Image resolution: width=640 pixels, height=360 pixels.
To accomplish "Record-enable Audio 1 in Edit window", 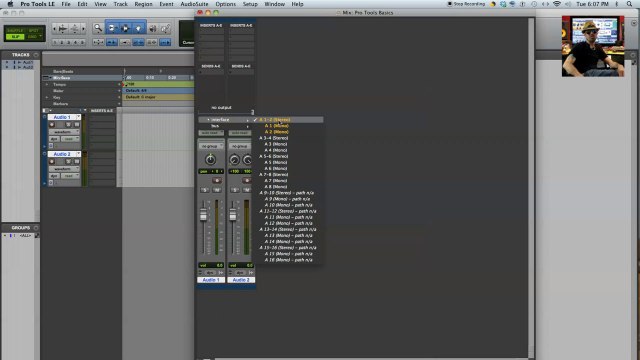I will [x=52, y=124].
